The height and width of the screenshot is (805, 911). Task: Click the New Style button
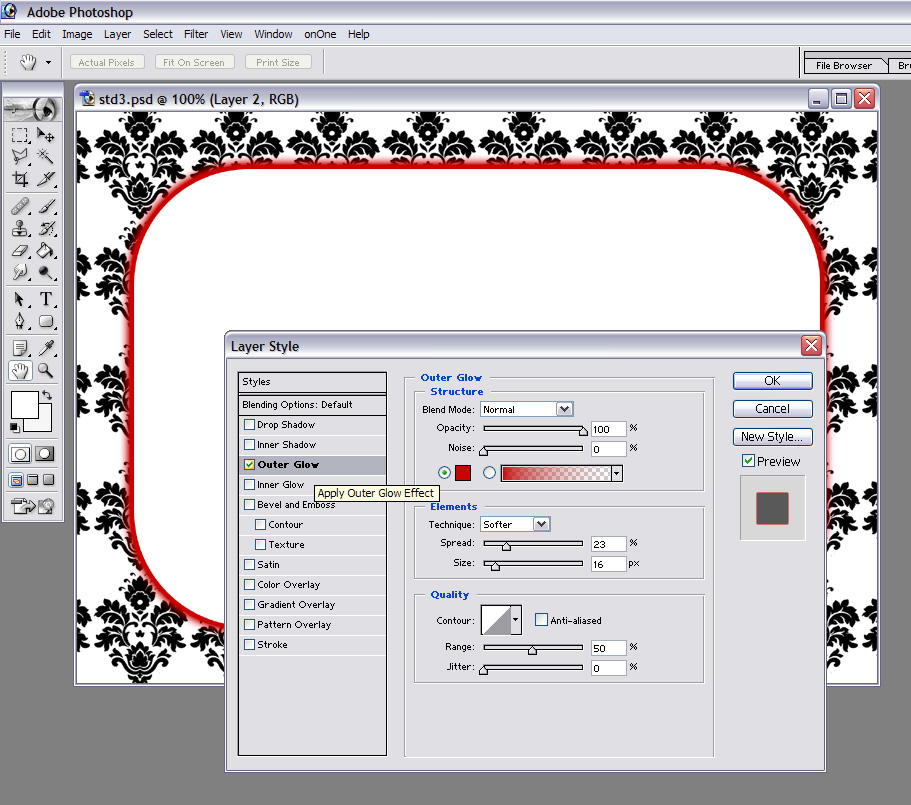(x=772, y=436)
